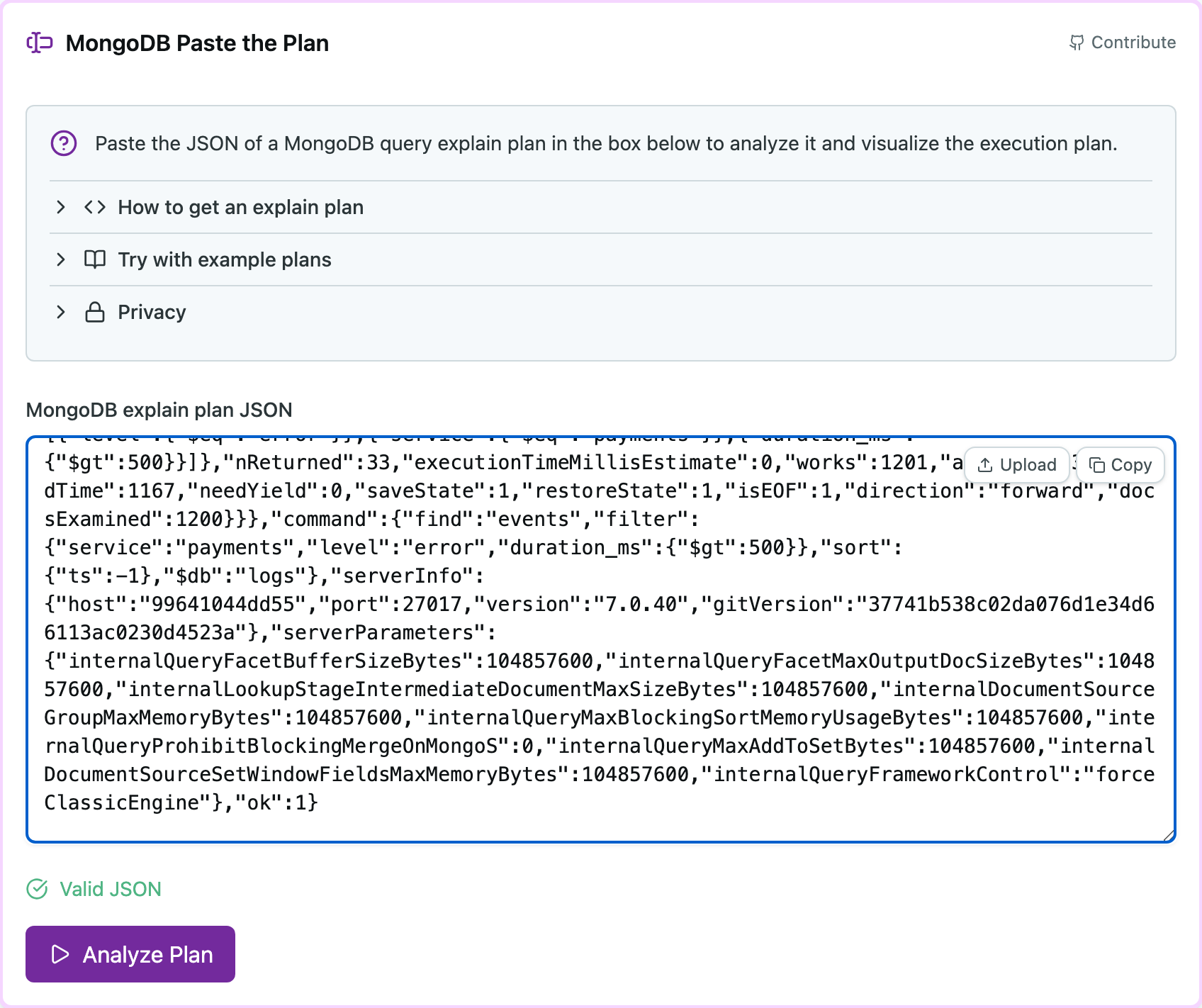
Task: Click the 'MongoDB explain plan JSON' label
Action: pos(159,410)
